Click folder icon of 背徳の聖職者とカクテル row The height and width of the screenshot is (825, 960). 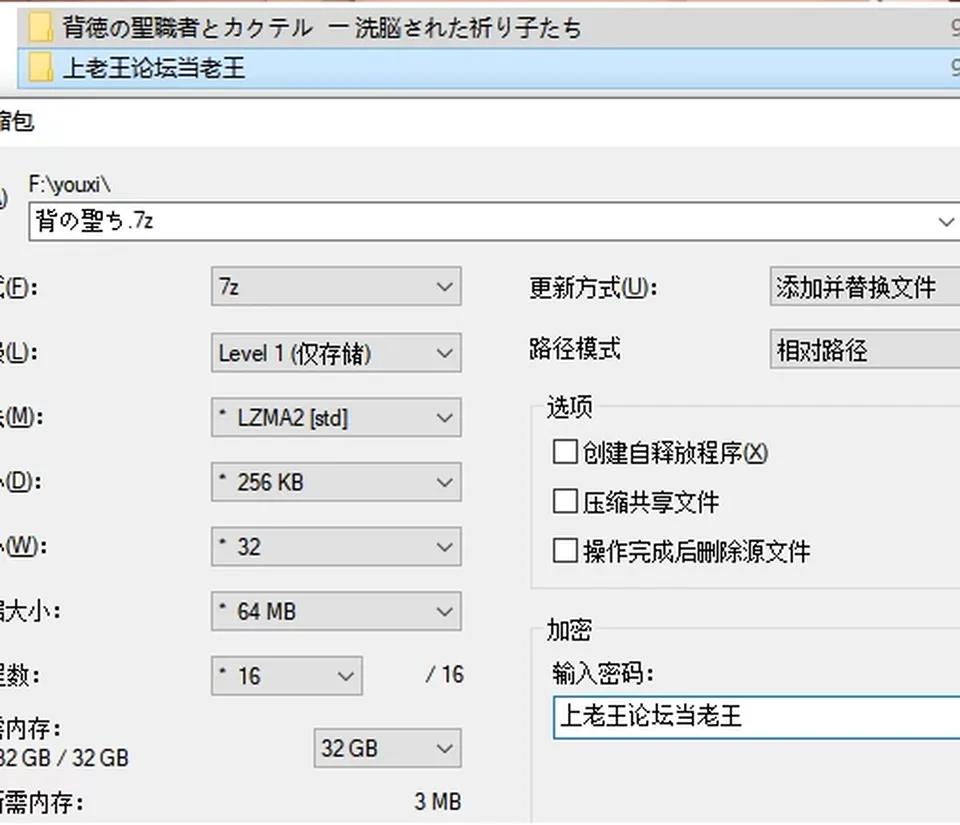(x=40, y=28)
